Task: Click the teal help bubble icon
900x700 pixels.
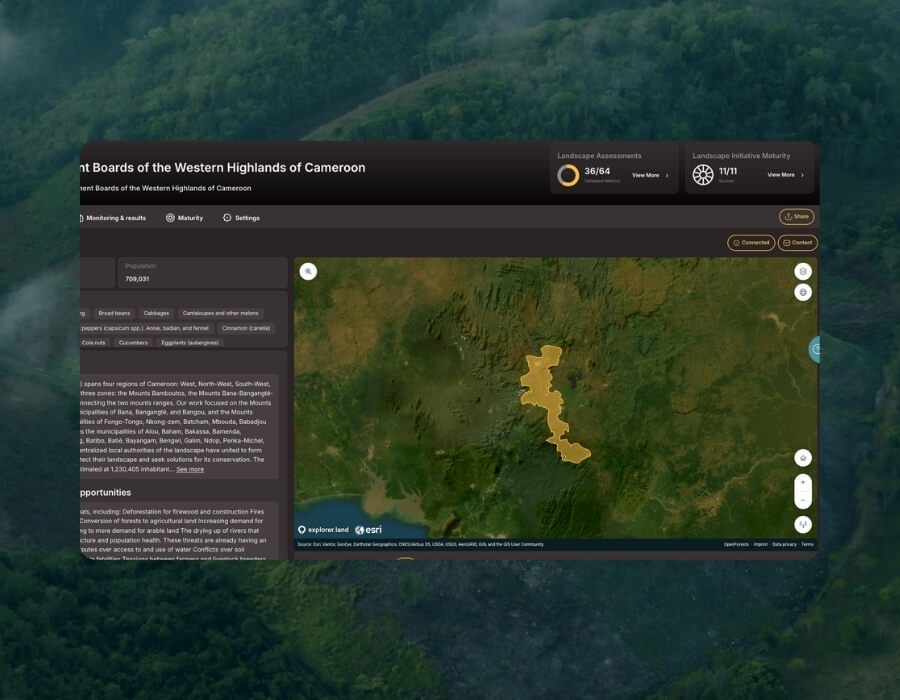Action: point(814,349)
